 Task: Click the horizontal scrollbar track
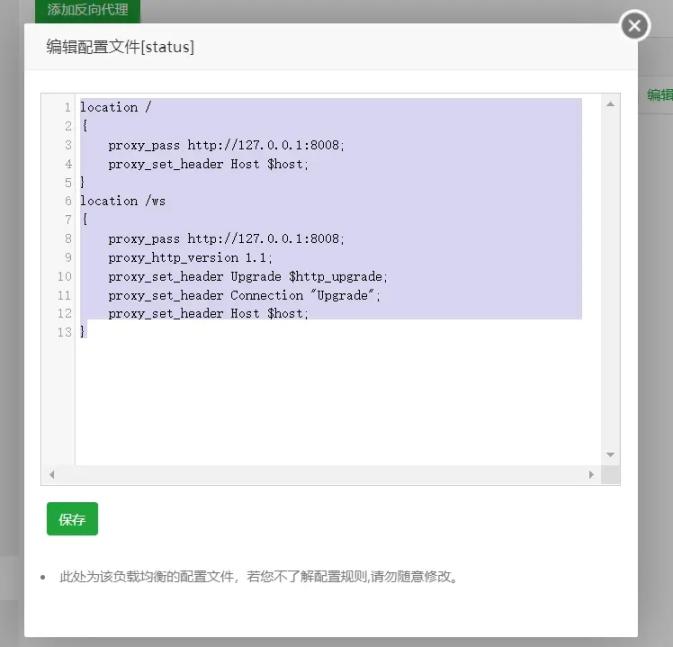(x=320, y=475)
